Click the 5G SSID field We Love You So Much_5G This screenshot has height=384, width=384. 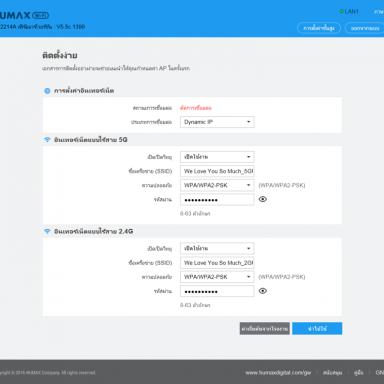pyautogui.click(x=217, y=171)
